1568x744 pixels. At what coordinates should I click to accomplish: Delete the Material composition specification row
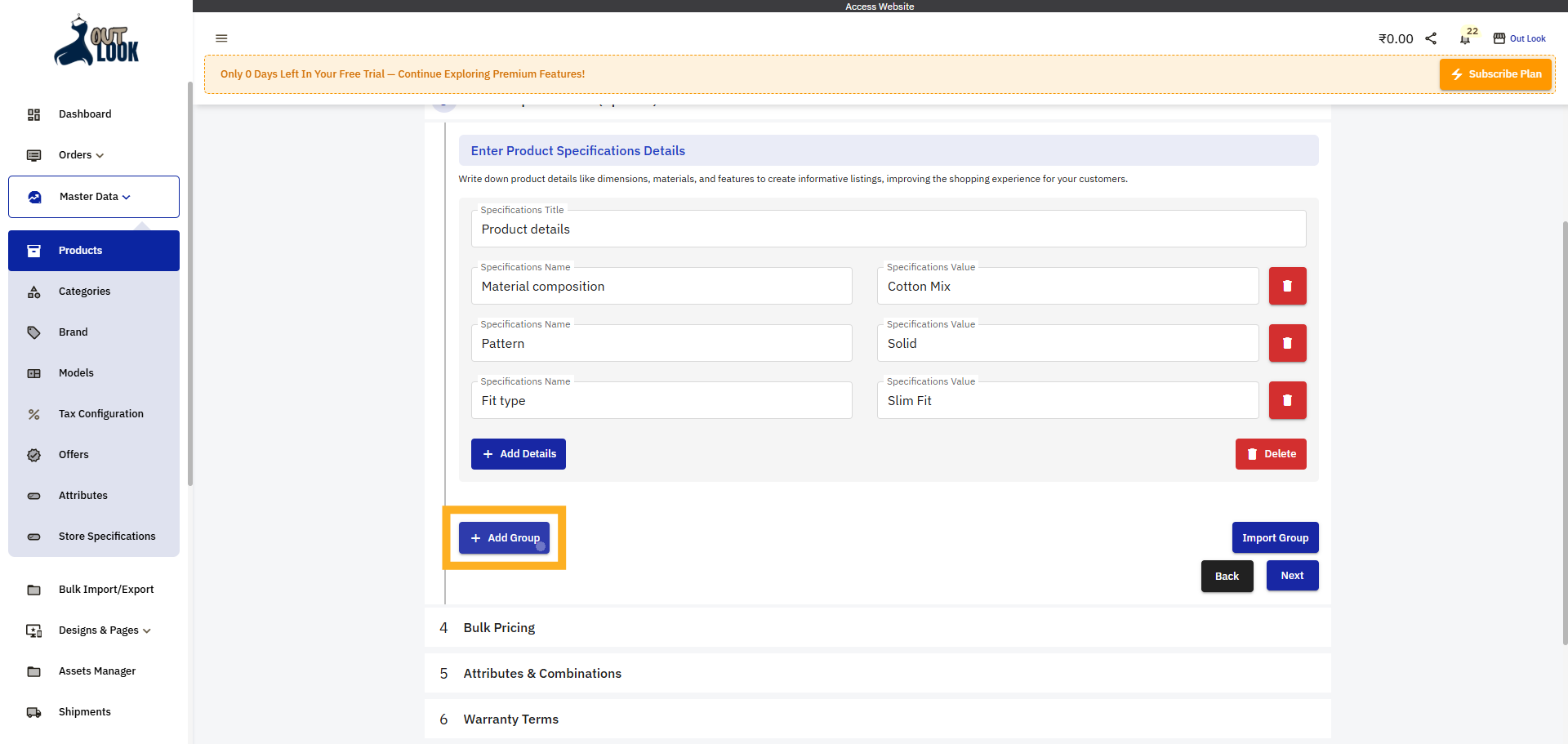pyautogui.click(x=1287, y=286)
